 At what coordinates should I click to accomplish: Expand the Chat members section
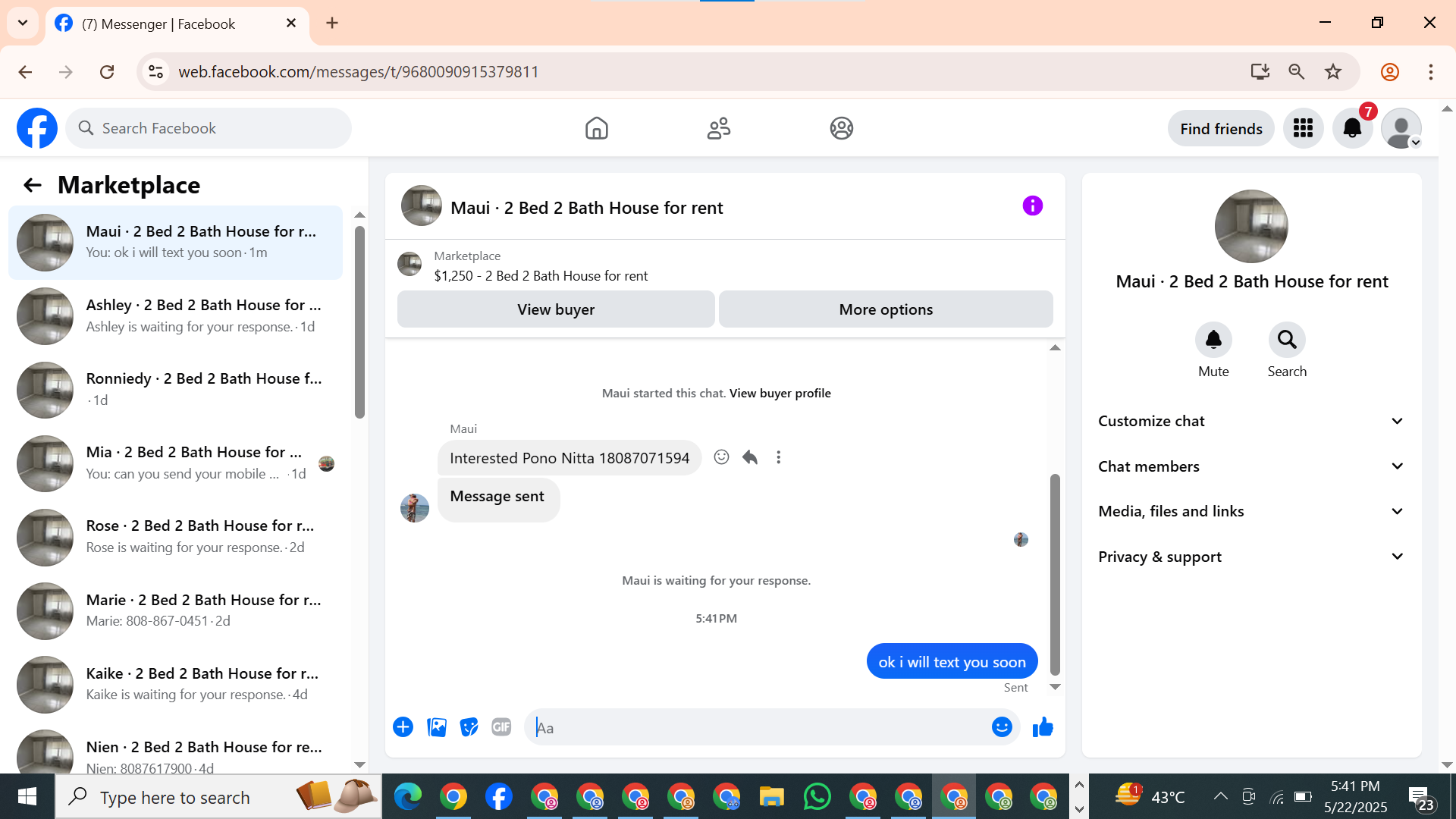tap(1251, 466)
